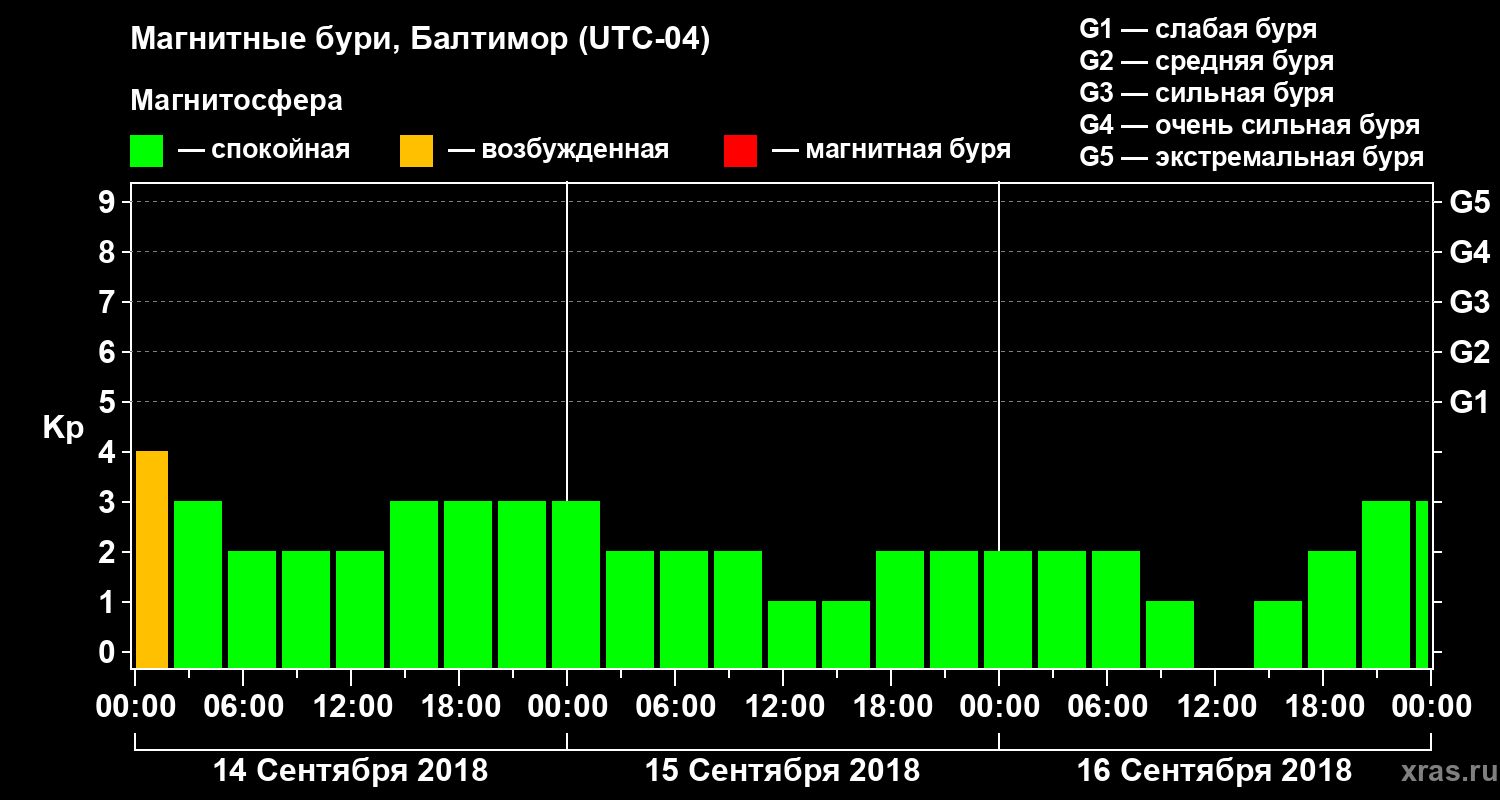Select the Kp 3 bar for 14:00–17:00, 14 September
Screen dimensions: 1500x800
pos(414,585)
